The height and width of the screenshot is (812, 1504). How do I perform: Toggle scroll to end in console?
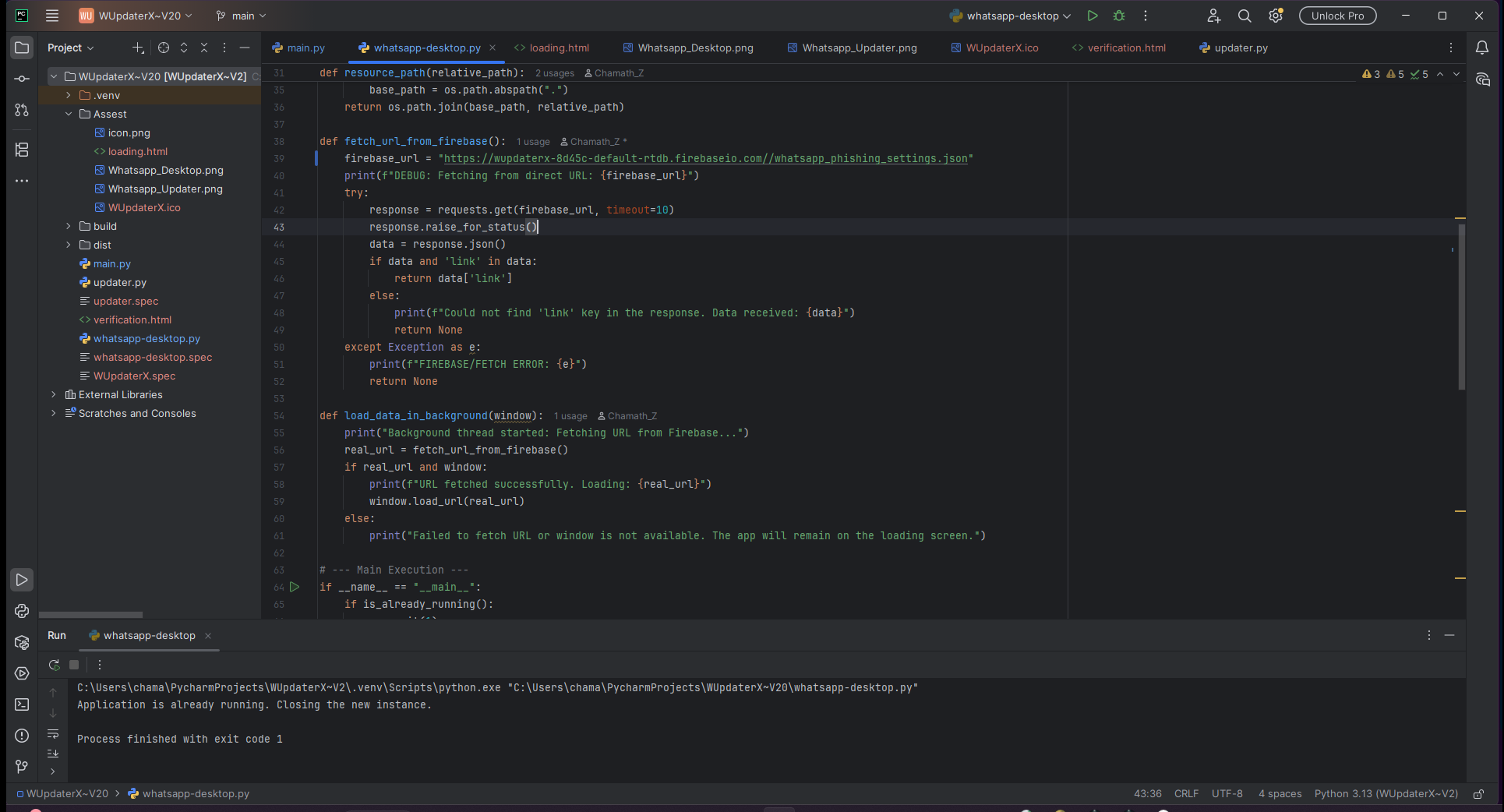(x=53, y=753)
